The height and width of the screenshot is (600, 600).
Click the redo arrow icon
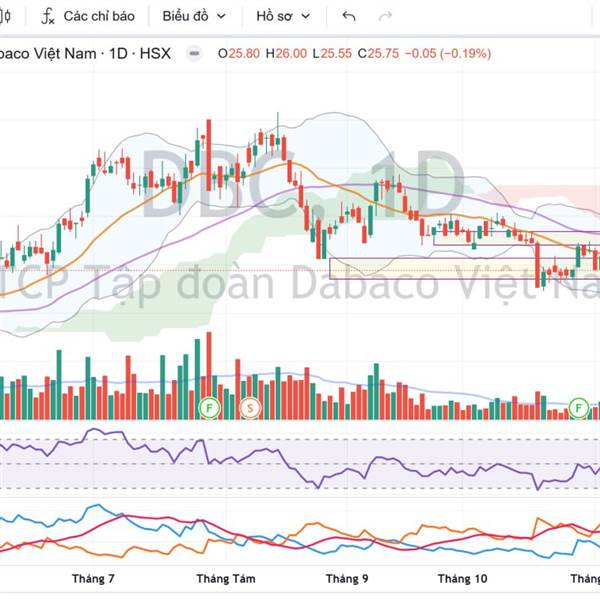(385, 16)
